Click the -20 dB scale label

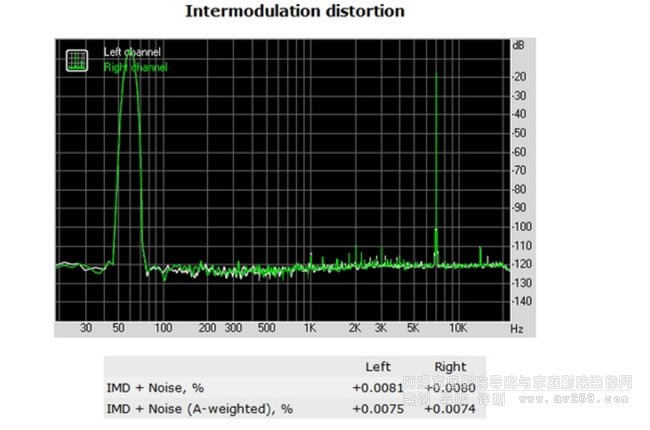(x=520, y=76)
